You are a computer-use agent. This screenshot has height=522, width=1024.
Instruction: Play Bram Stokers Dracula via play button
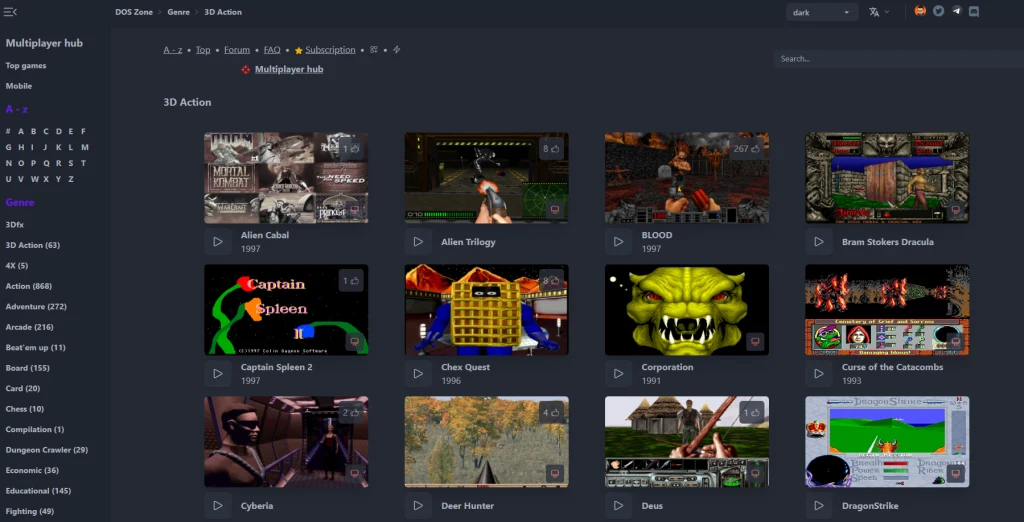pyautogui.click(x=819, y=242)
